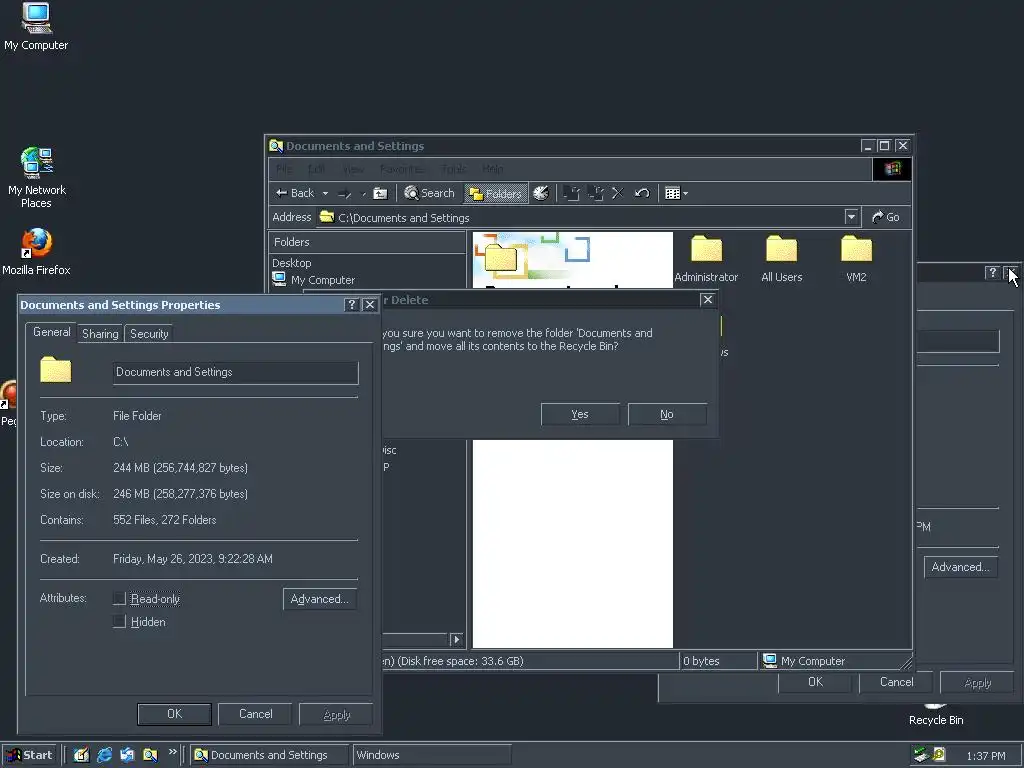Click the Windows logo throbber in Explorer
The height and width of the screenshot is (768, 1024).
pyautogui.click(x=892, y=169)
